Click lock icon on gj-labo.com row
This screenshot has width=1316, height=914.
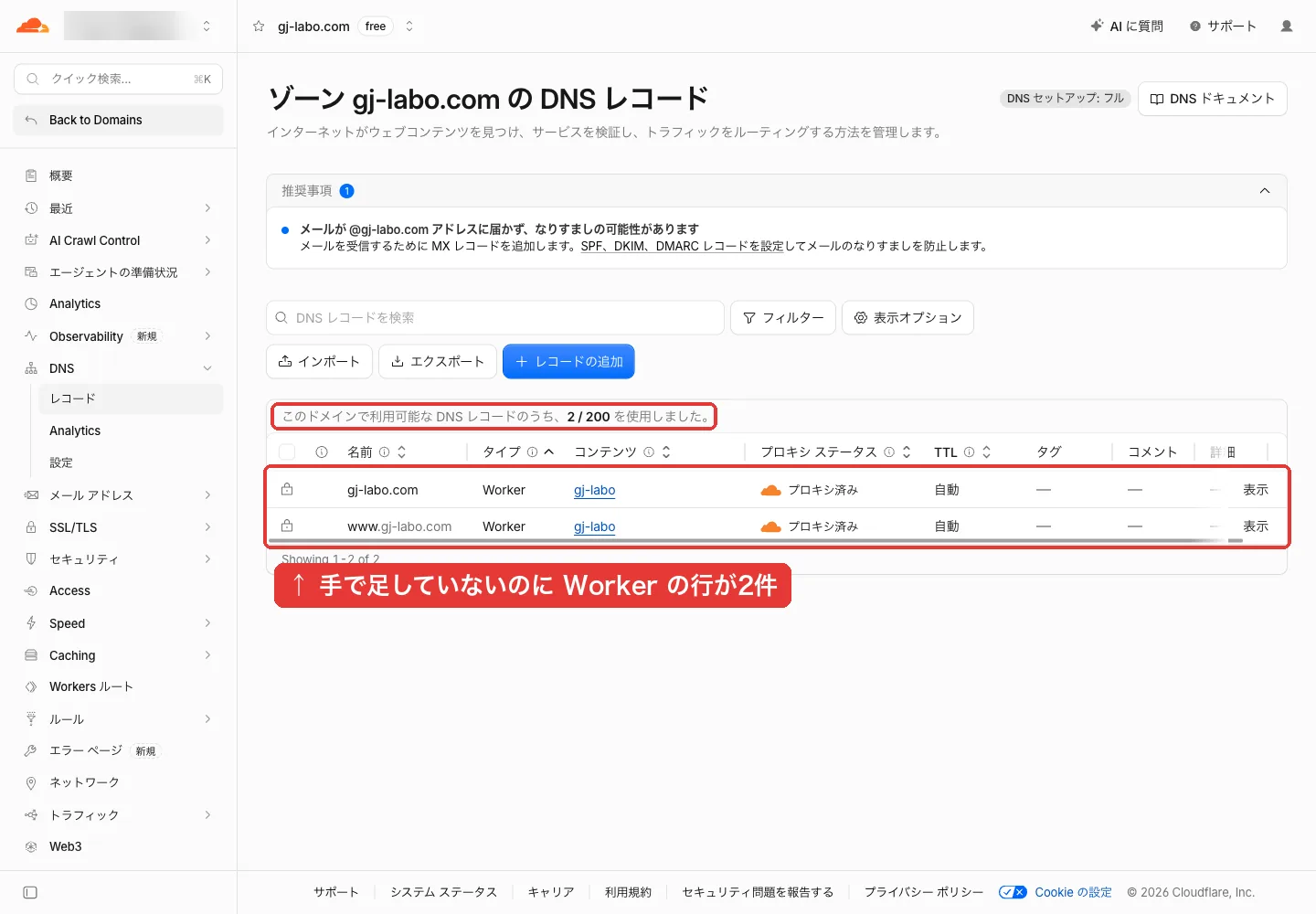click(x=287, y=490)
